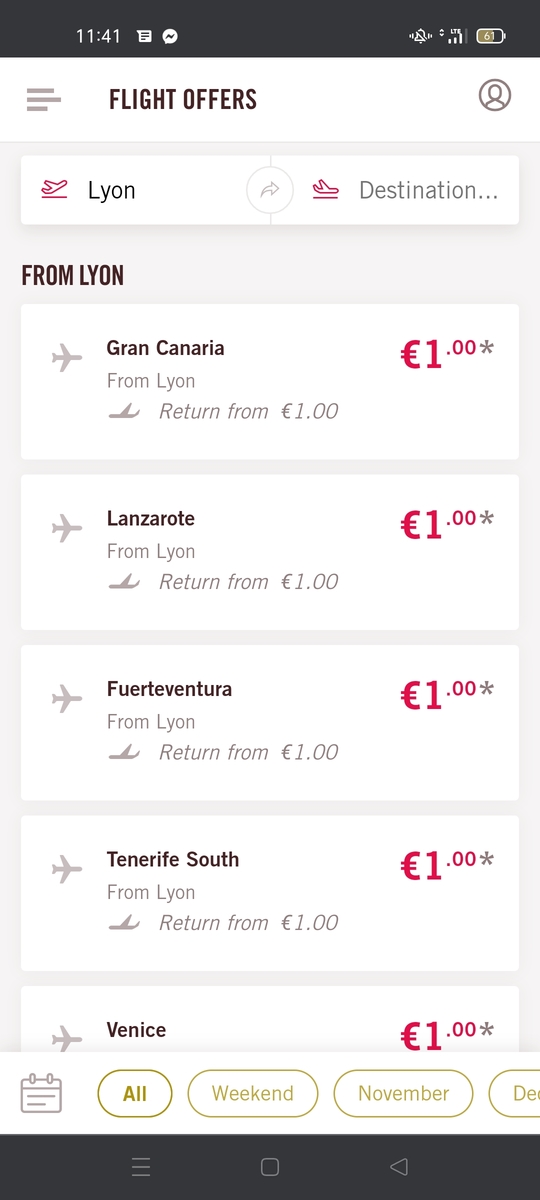Open the calendar icon in bottom bar
The width and height of the screenshot is (540, 1200).
[x=41, y=1093]
